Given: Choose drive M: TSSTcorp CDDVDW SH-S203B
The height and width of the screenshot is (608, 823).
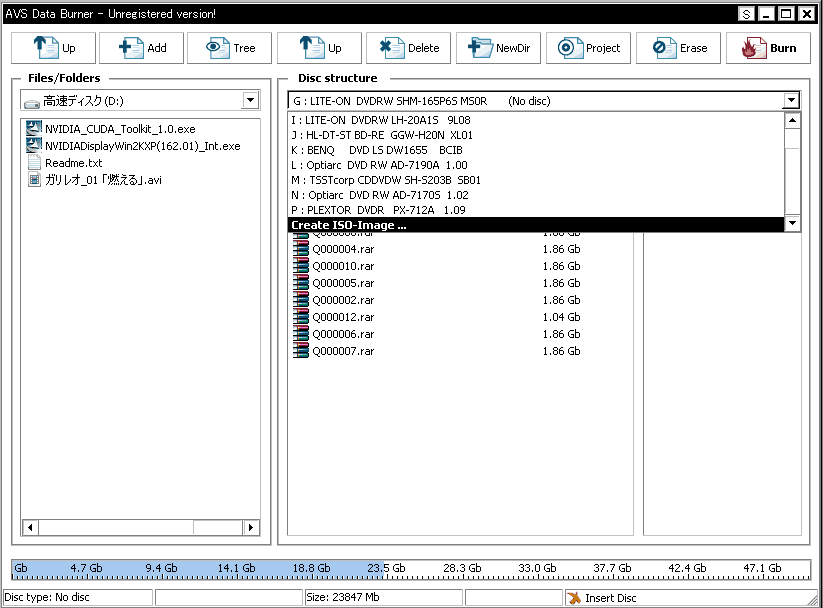Looking at the screenshot, I should point(535,180).
